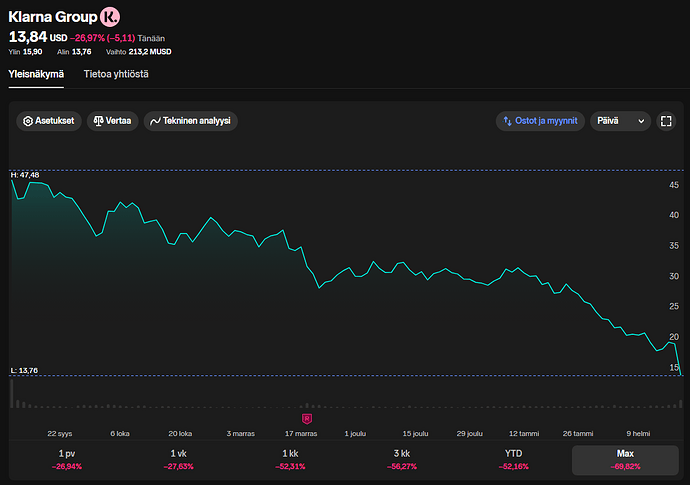
Task: Click the Vertaa scales icon
Action: (x=98, y=121)
